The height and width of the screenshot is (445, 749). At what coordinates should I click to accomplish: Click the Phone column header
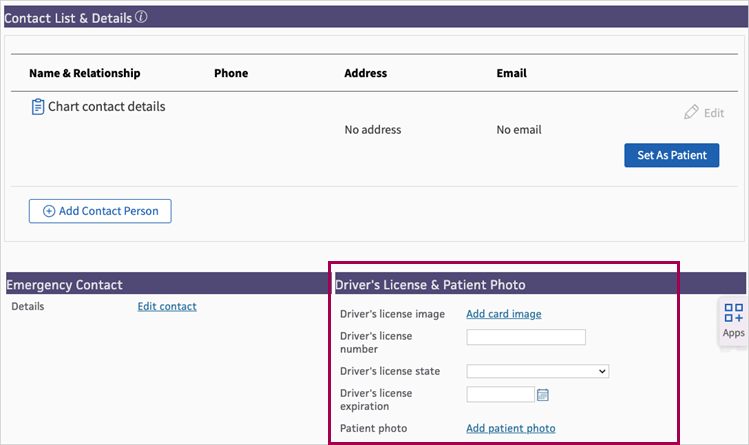tap(231, 73)
